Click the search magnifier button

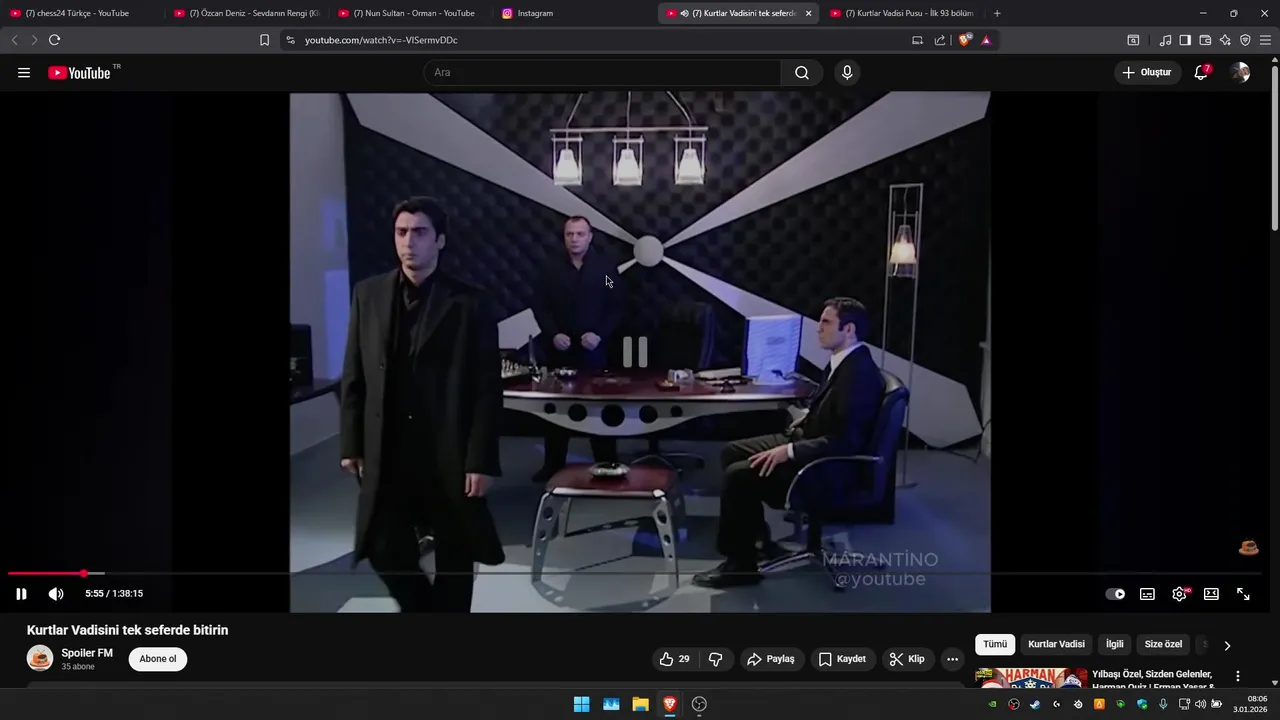[802, 73]
